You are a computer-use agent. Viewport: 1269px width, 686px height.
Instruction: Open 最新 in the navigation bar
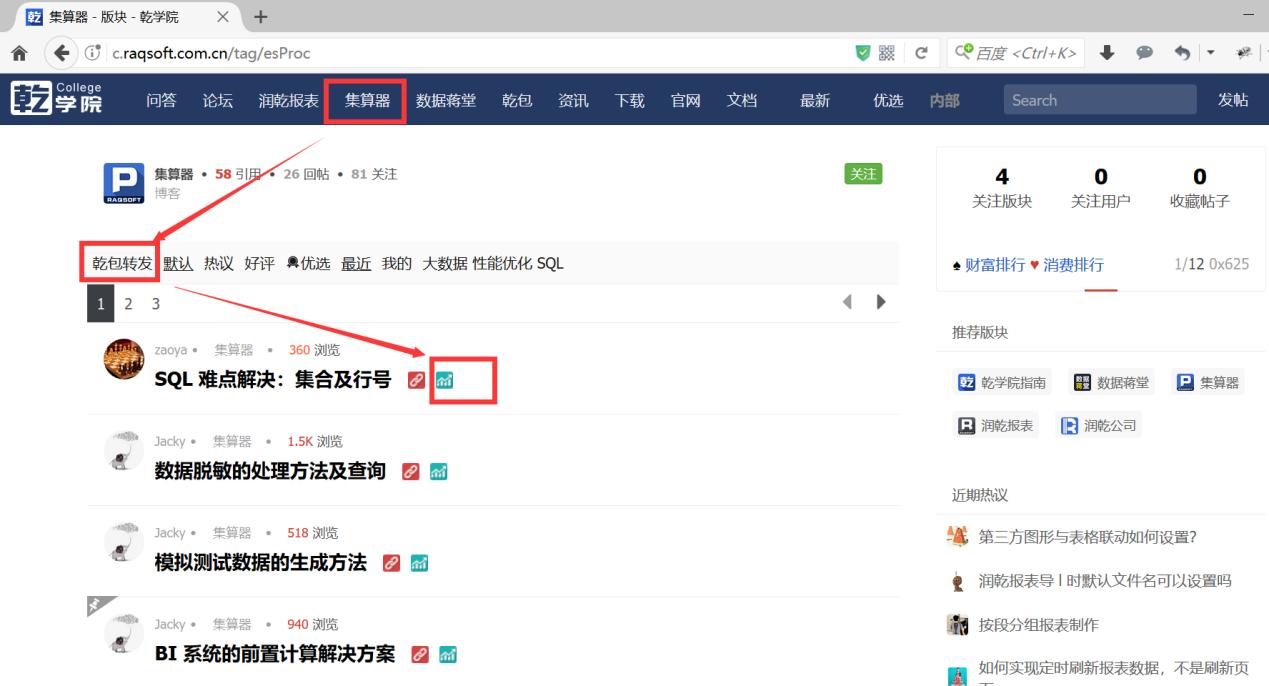pos(815,100)
